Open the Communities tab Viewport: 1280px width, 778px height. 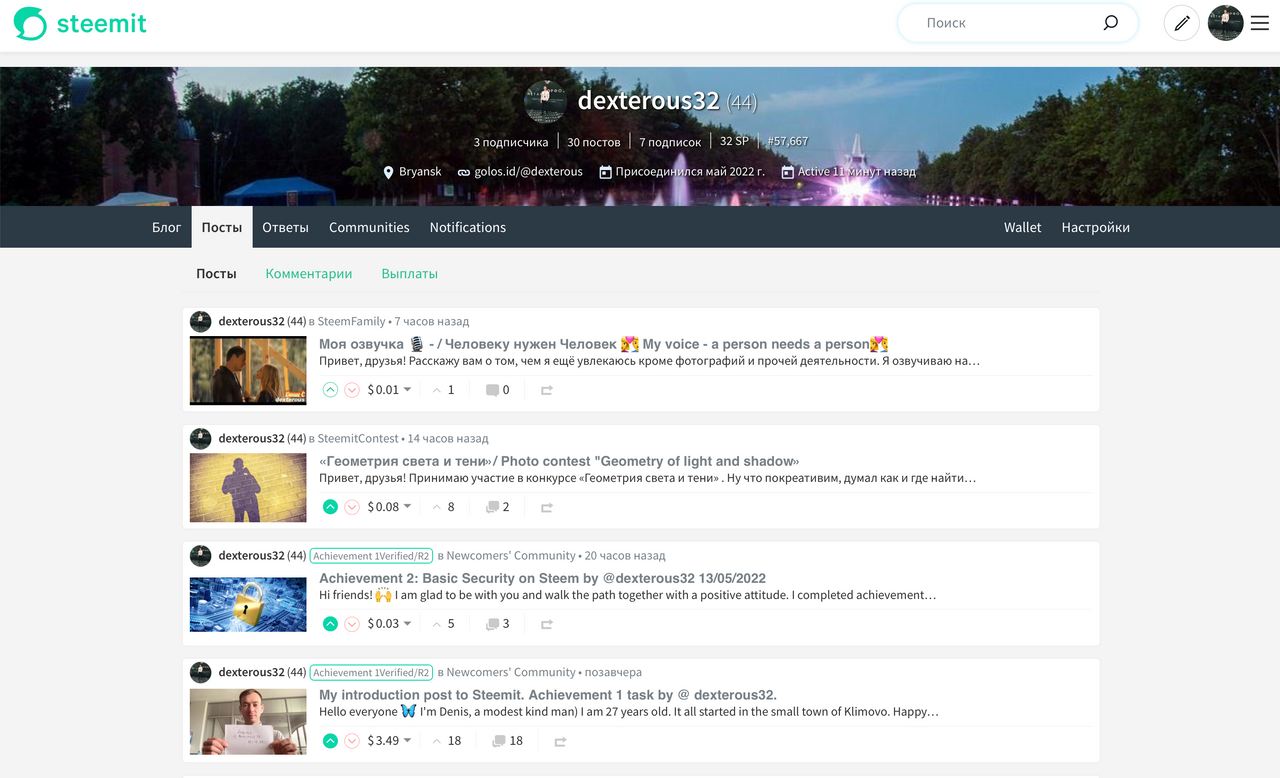coord(369,227)
